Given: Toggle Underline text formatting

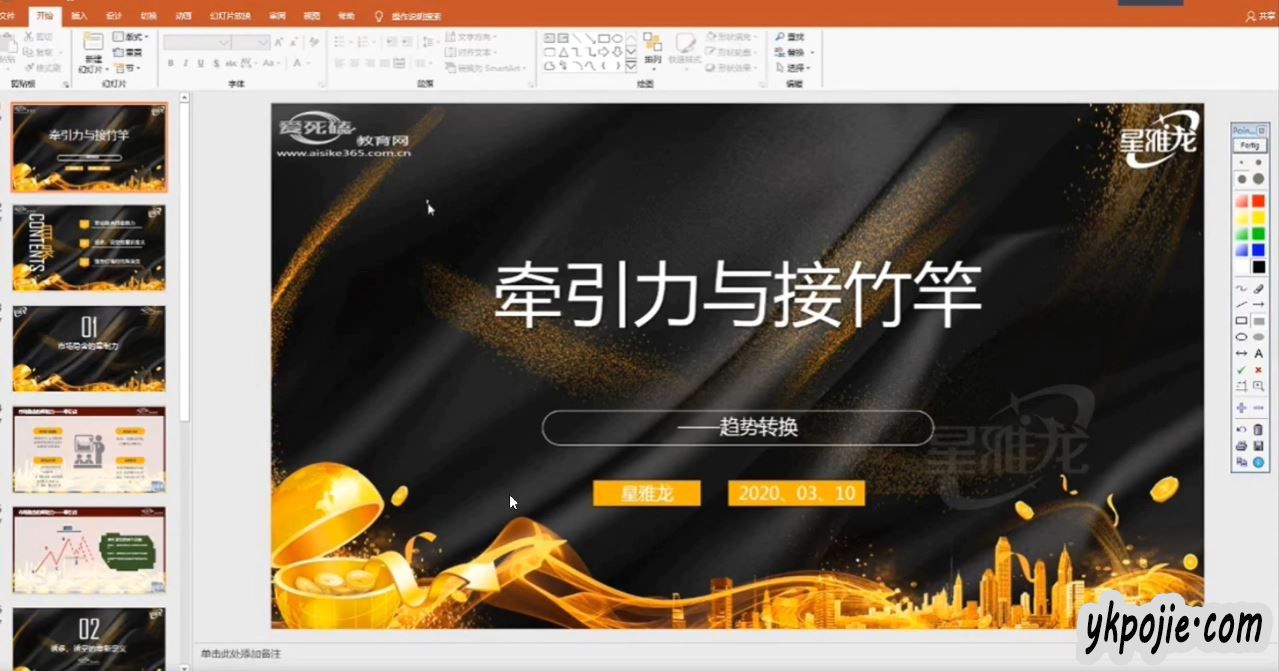Looking at the screenshot, I should [201, 63].
